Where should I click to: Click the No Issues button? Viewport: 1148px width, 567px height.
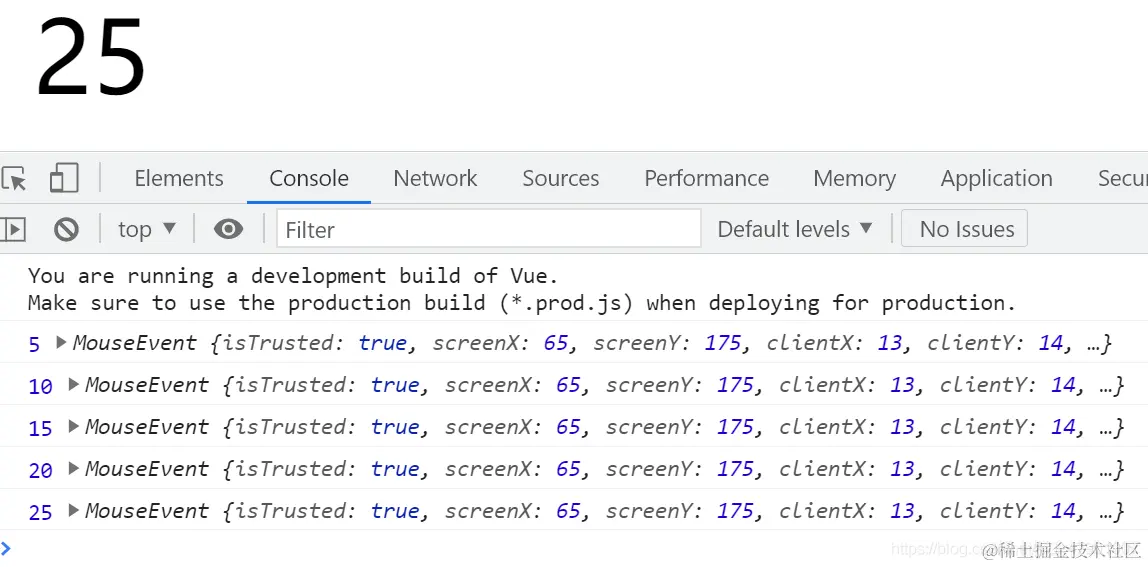(x=964, y=229)
